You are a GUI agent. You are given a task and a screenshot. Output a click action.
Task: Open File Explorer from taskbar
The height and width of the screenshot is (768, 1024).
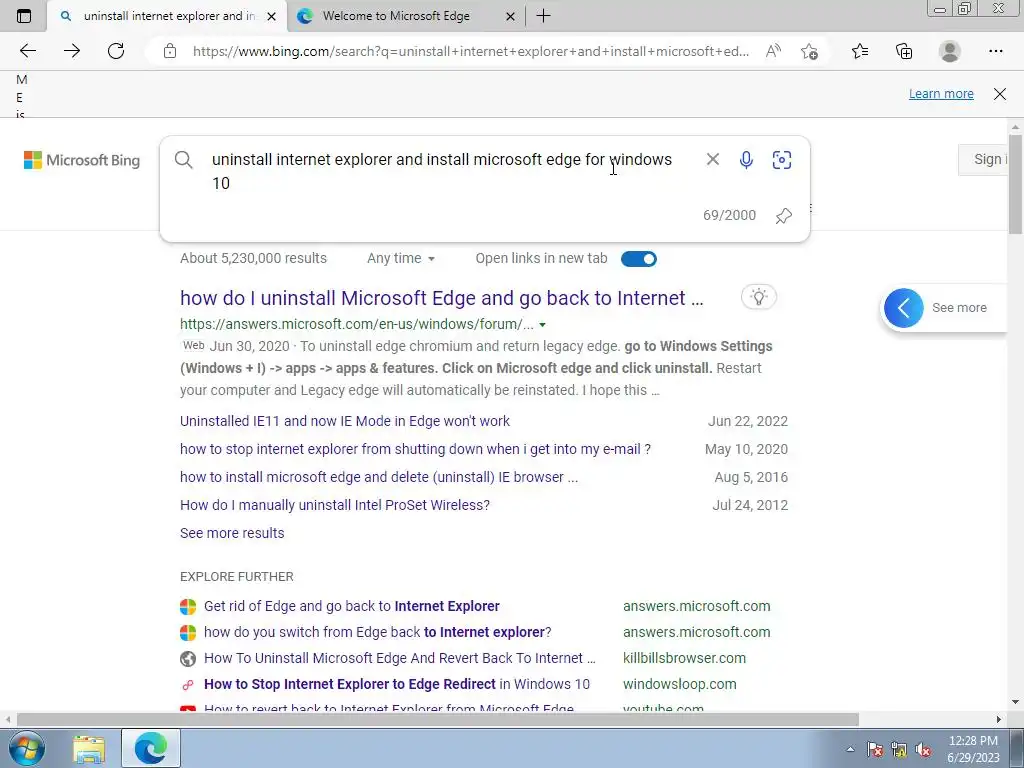click(x=89, y=749)
